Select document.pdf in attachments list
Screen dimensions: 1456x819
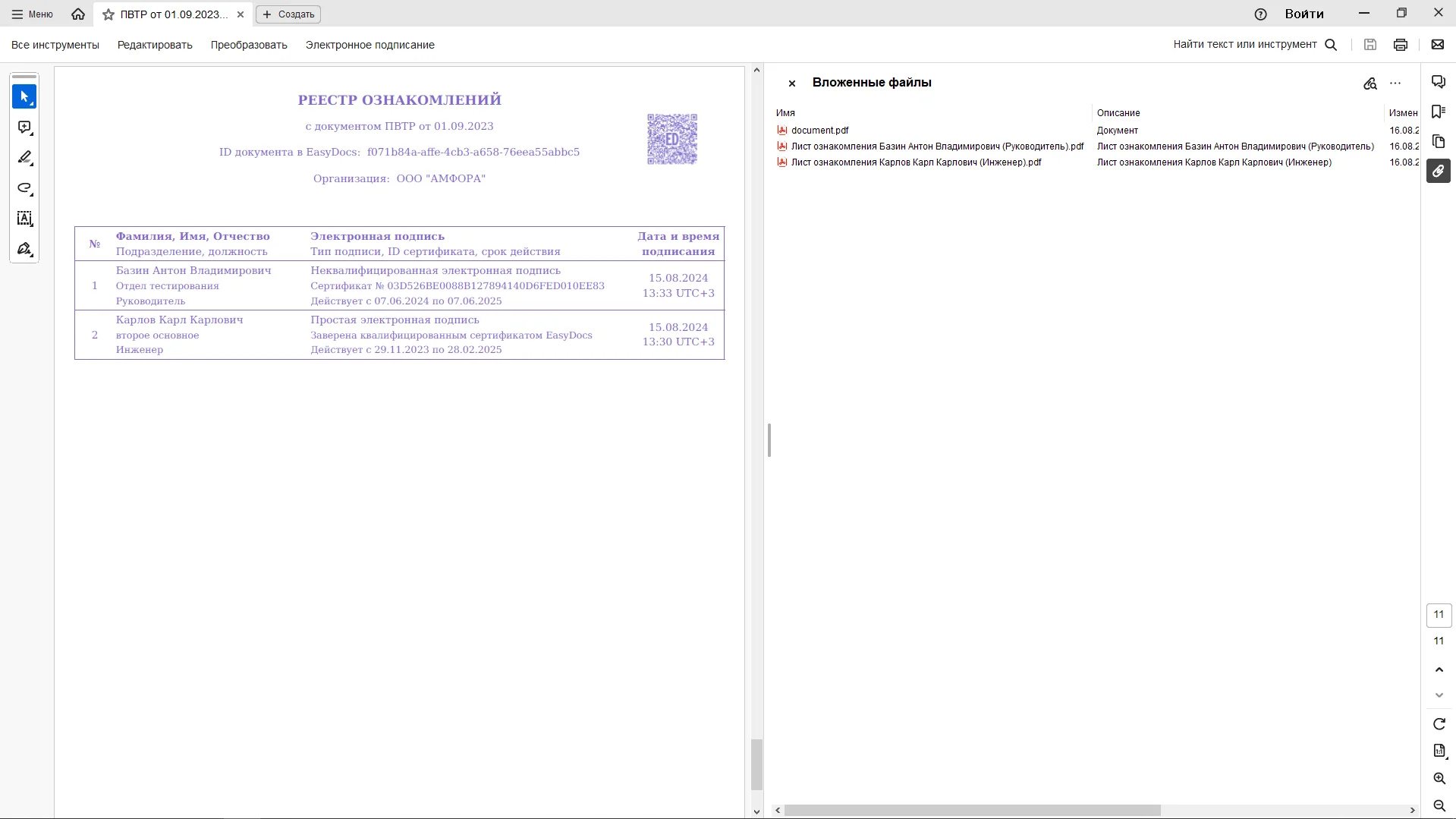[819, 131]
